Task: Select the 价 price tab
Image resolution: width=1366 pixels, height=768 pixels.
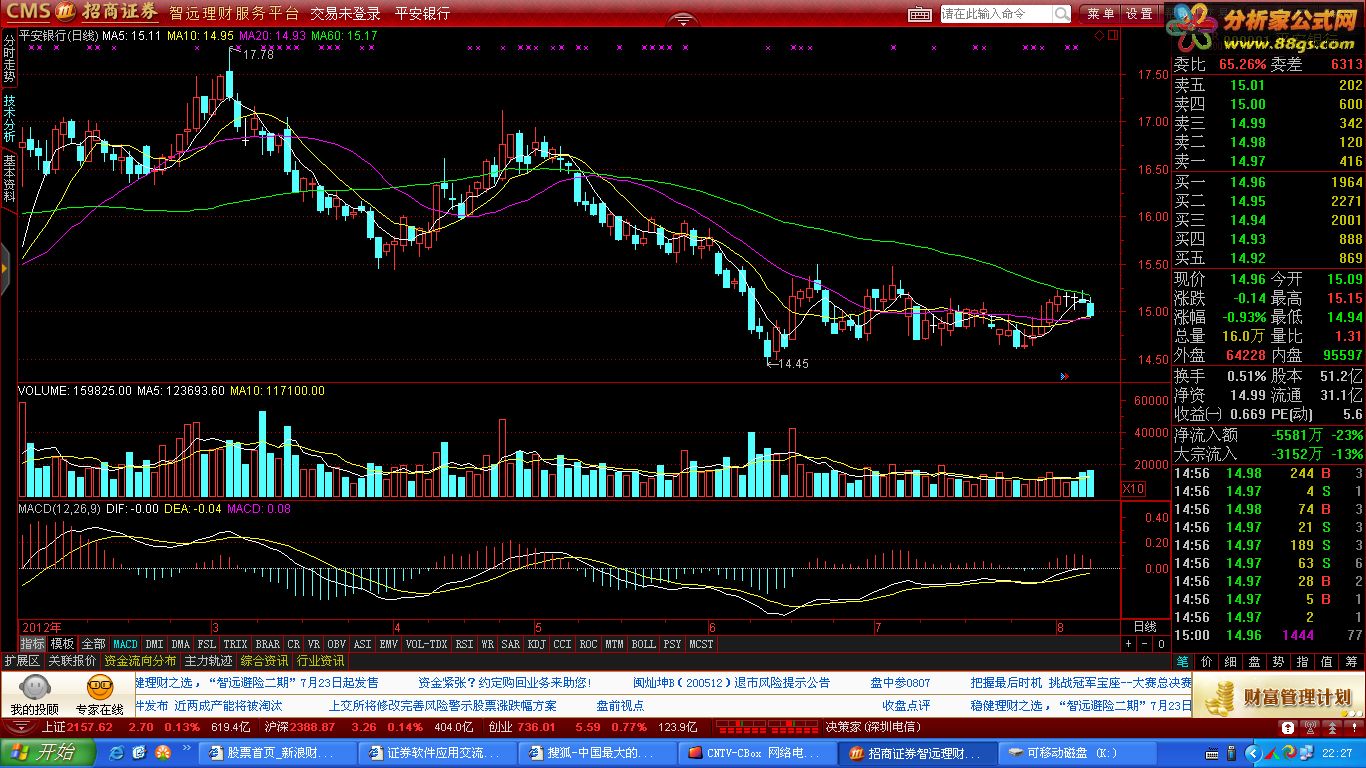Action: tap(1207, 661)
